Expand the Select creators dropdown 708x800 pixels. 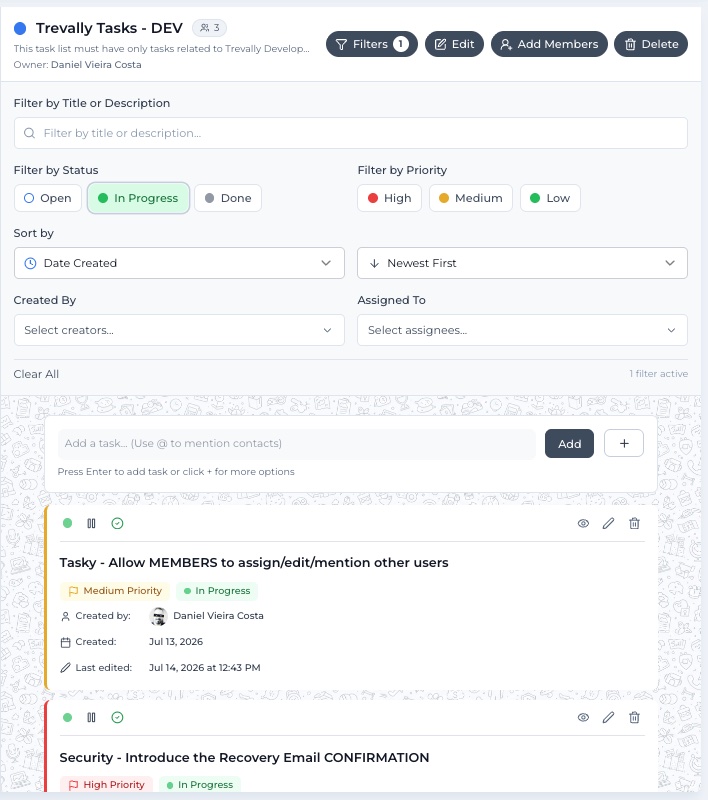point(179,330)
